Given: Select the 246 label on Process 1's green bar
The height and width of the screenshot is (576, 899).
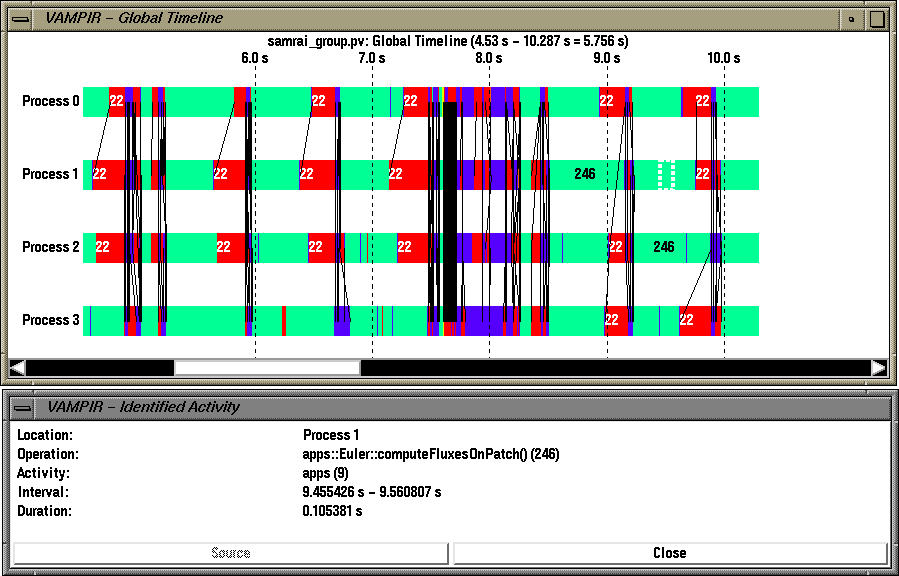Looking at the screenshot, I should 582,173.
